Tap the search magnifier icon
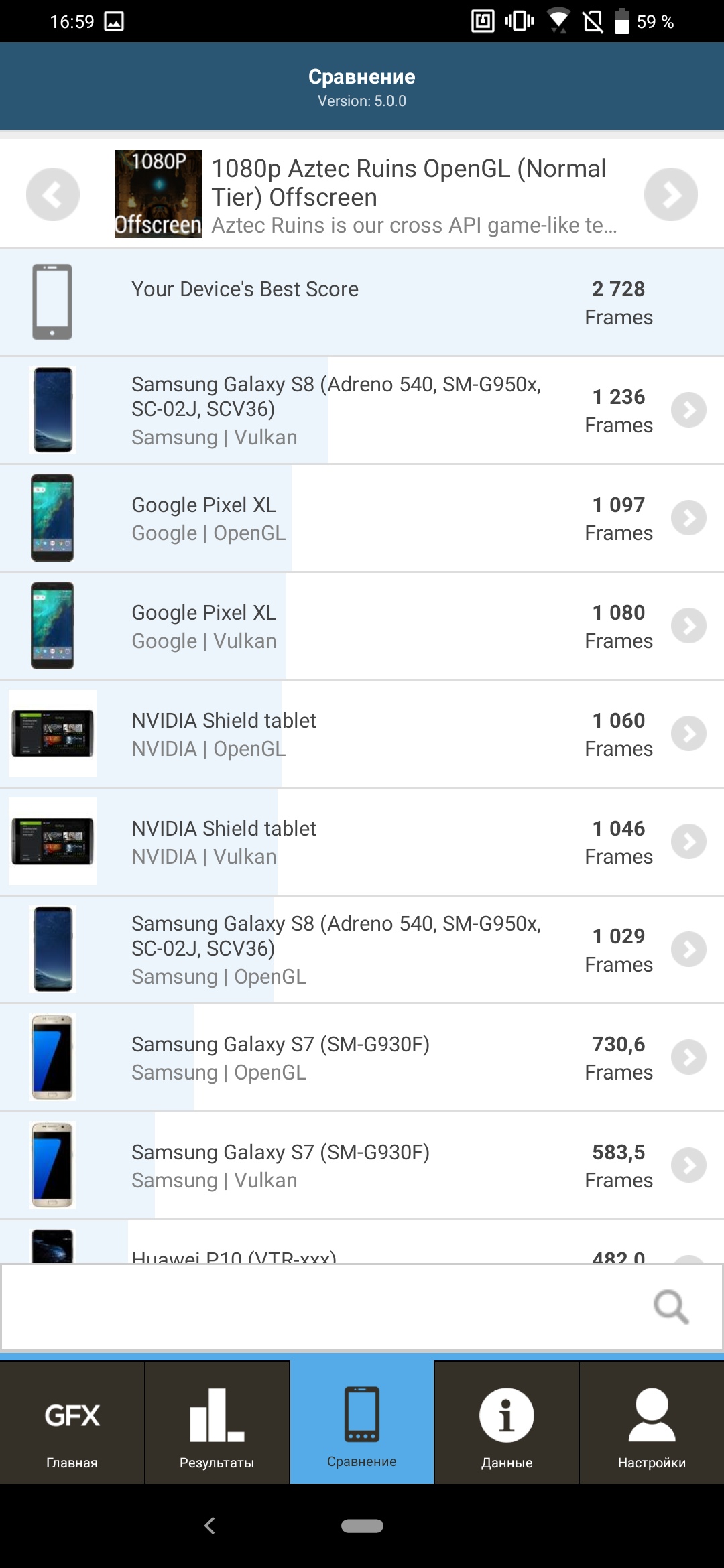This screenshot has height=1568, width=724. pos(671,1307)
